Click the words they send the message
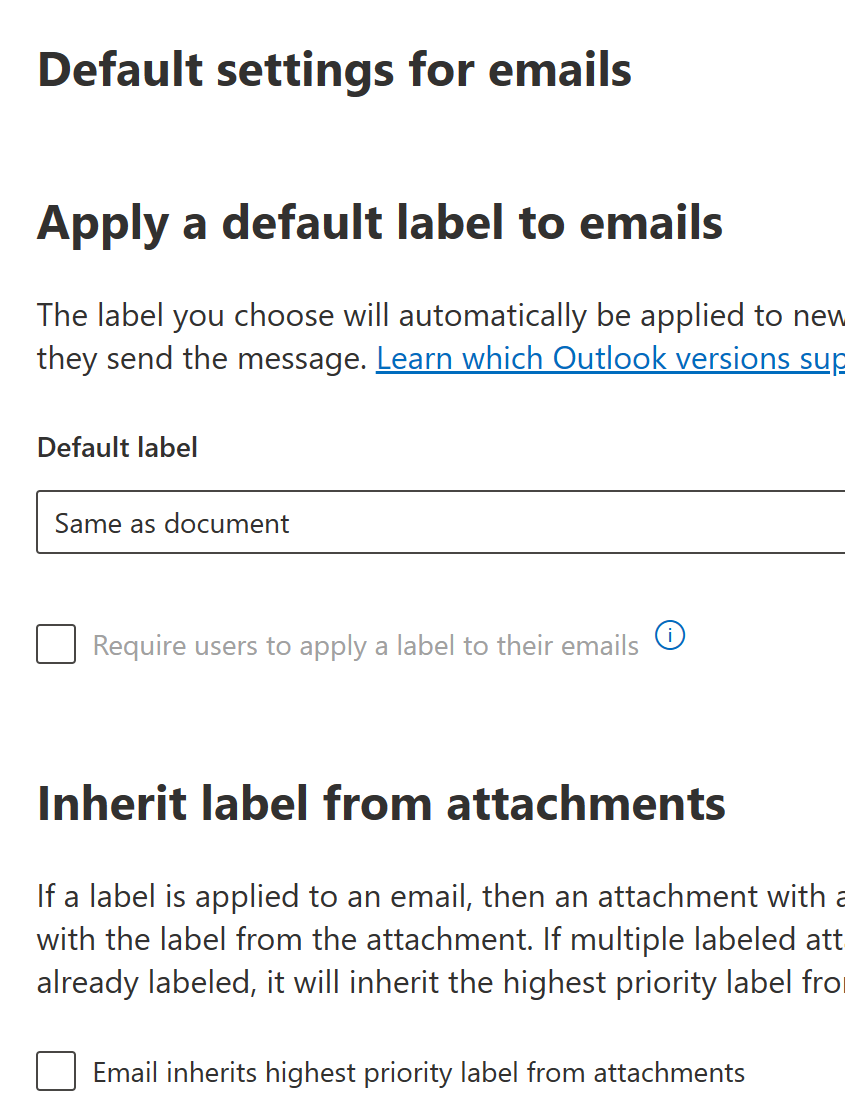This screenshot has height=1104, width=845. (x=202, y=358)
